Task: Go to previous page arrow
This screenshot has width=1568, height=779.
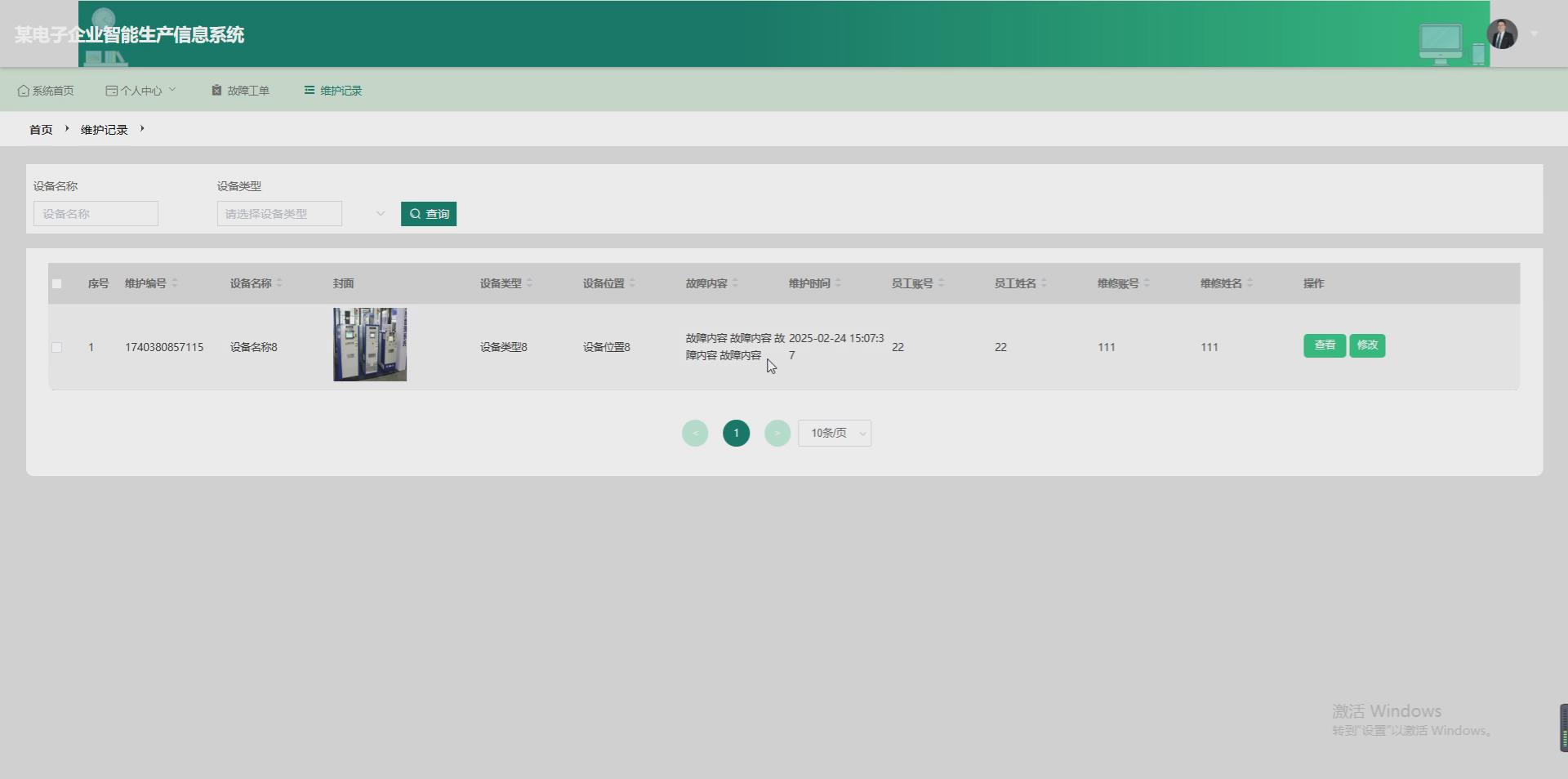Action: coord(695,434)
